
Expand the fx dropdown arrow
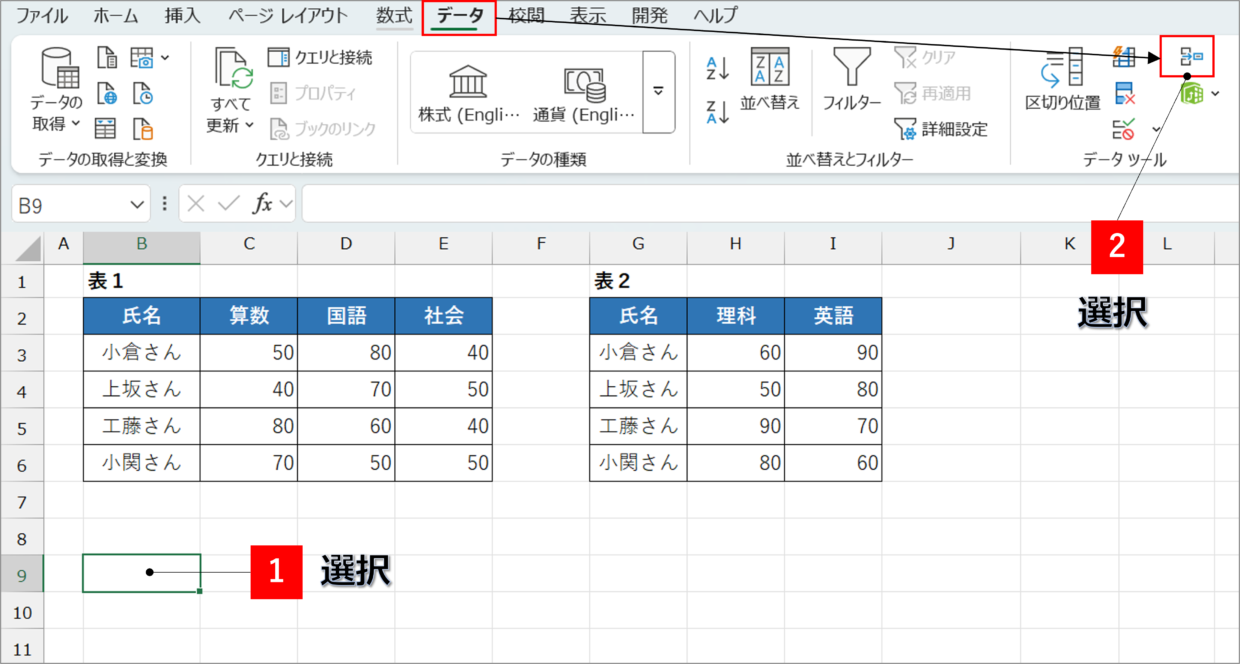click(287, 204)
